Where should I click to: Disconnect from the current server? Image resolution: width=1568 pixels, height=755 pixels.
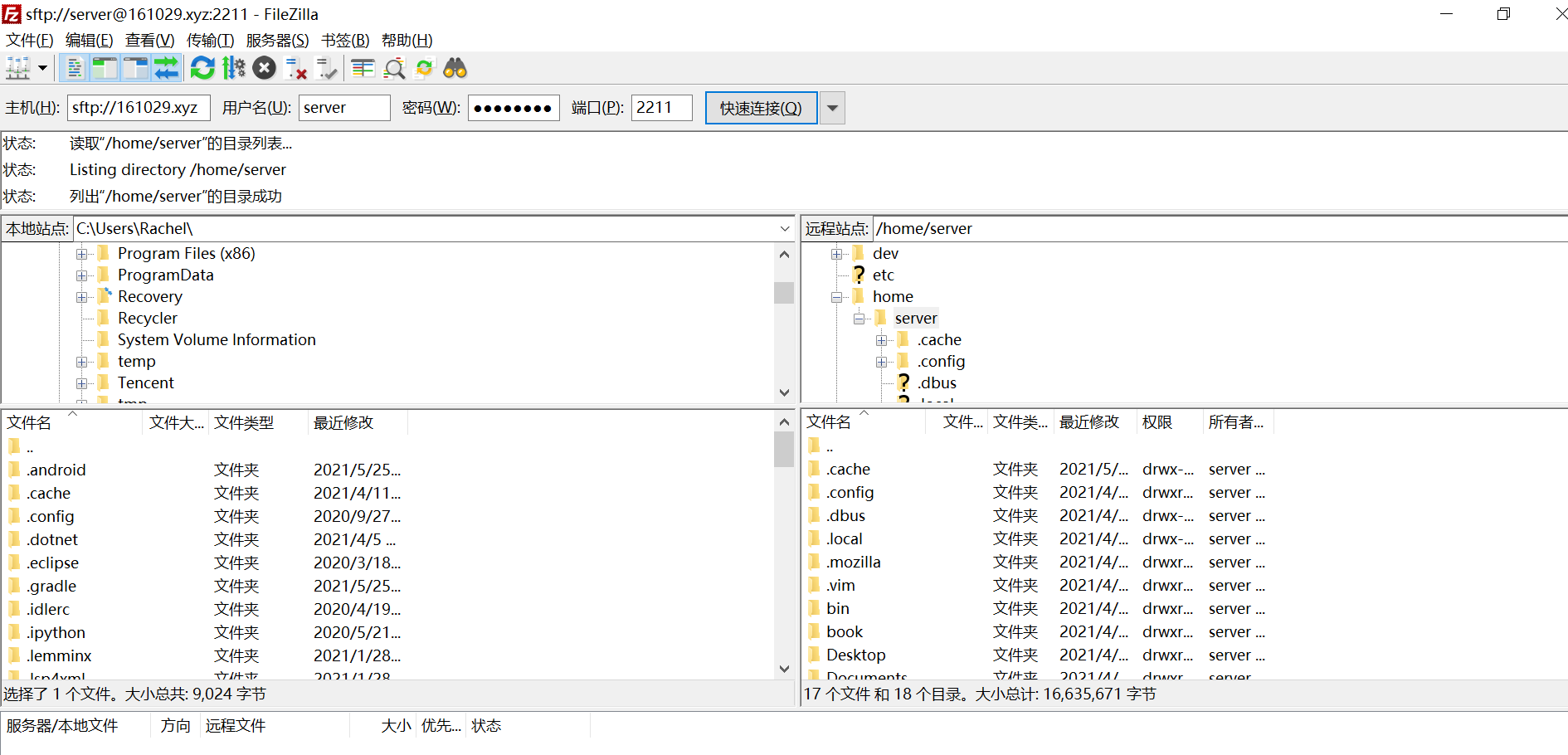[295, 68]
